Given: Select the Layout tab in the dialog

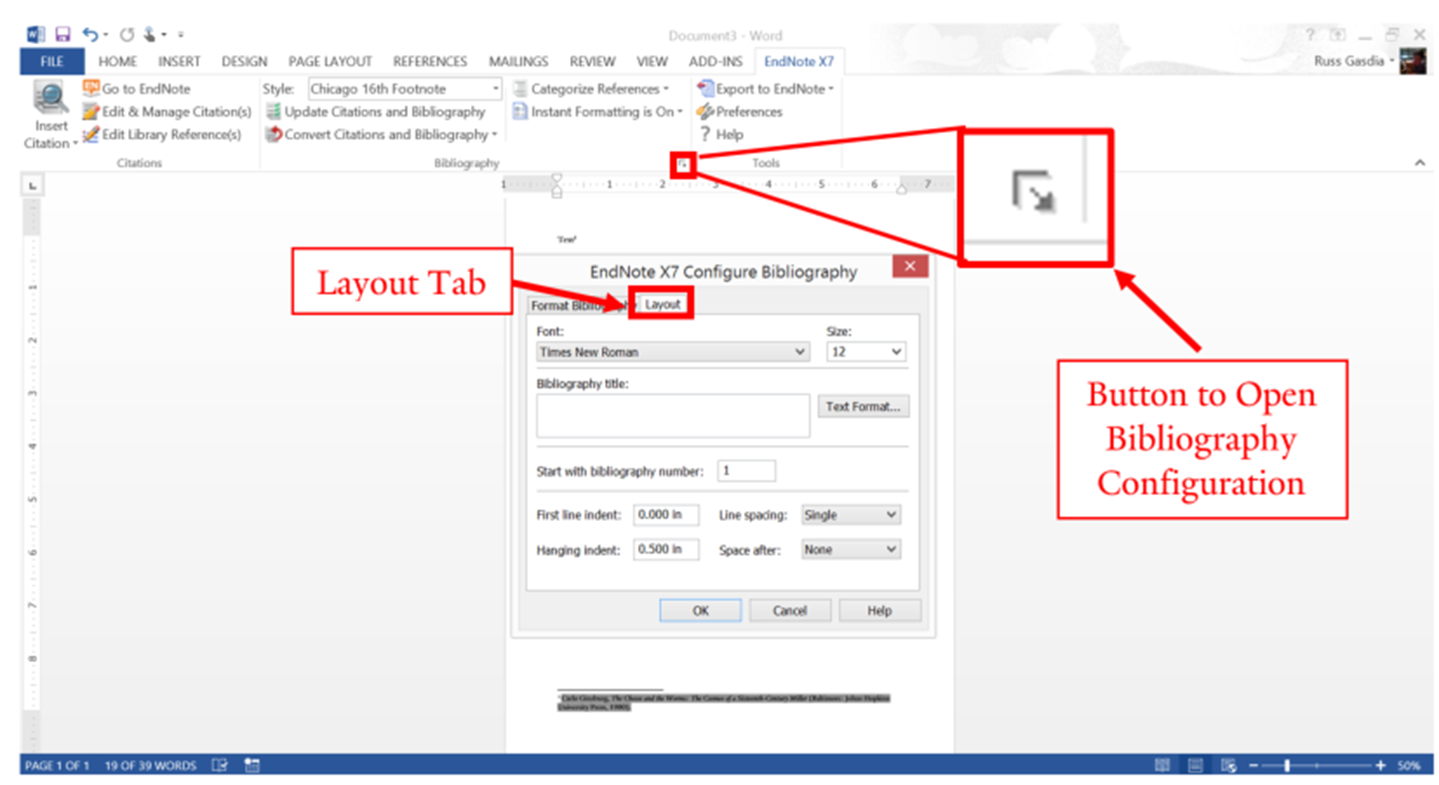Looking at the screenshot, I should 662,304.
